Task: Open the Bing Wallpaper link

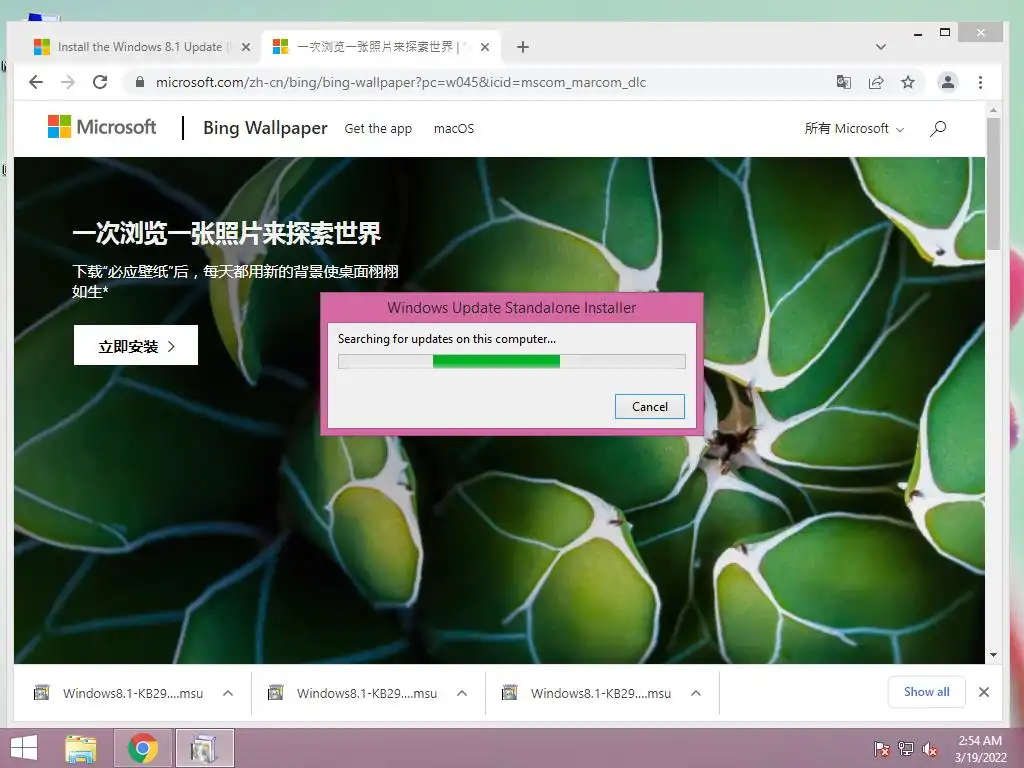Action: (x=265, y=128)
